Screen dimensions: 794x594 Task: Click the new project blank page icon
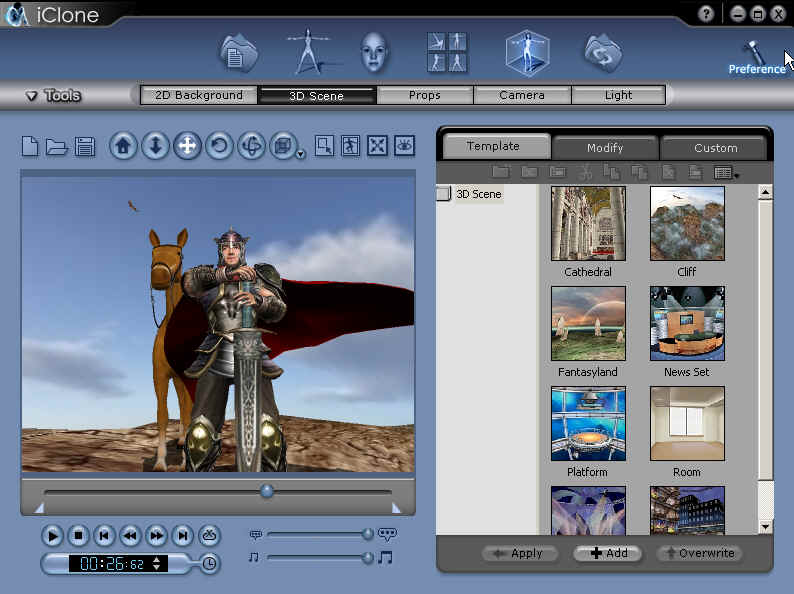pyautogui.click(x=30, y=147)
